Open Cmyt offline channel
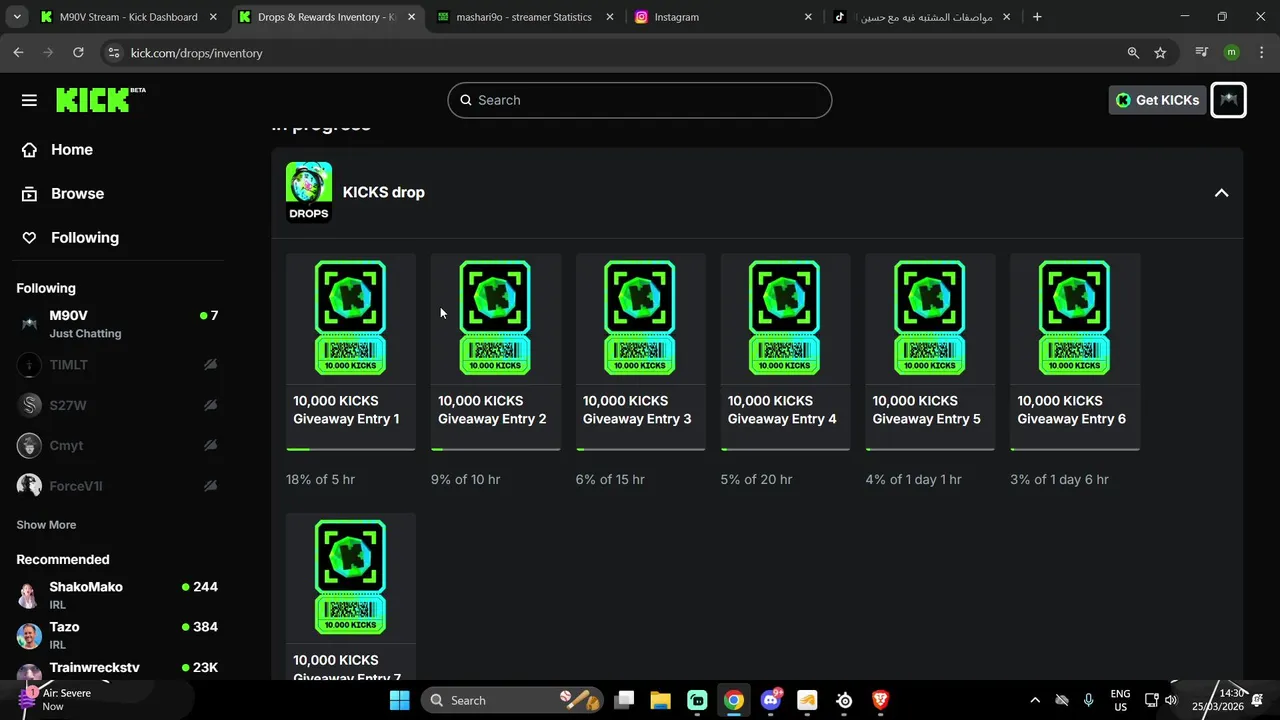 (120, 445)
